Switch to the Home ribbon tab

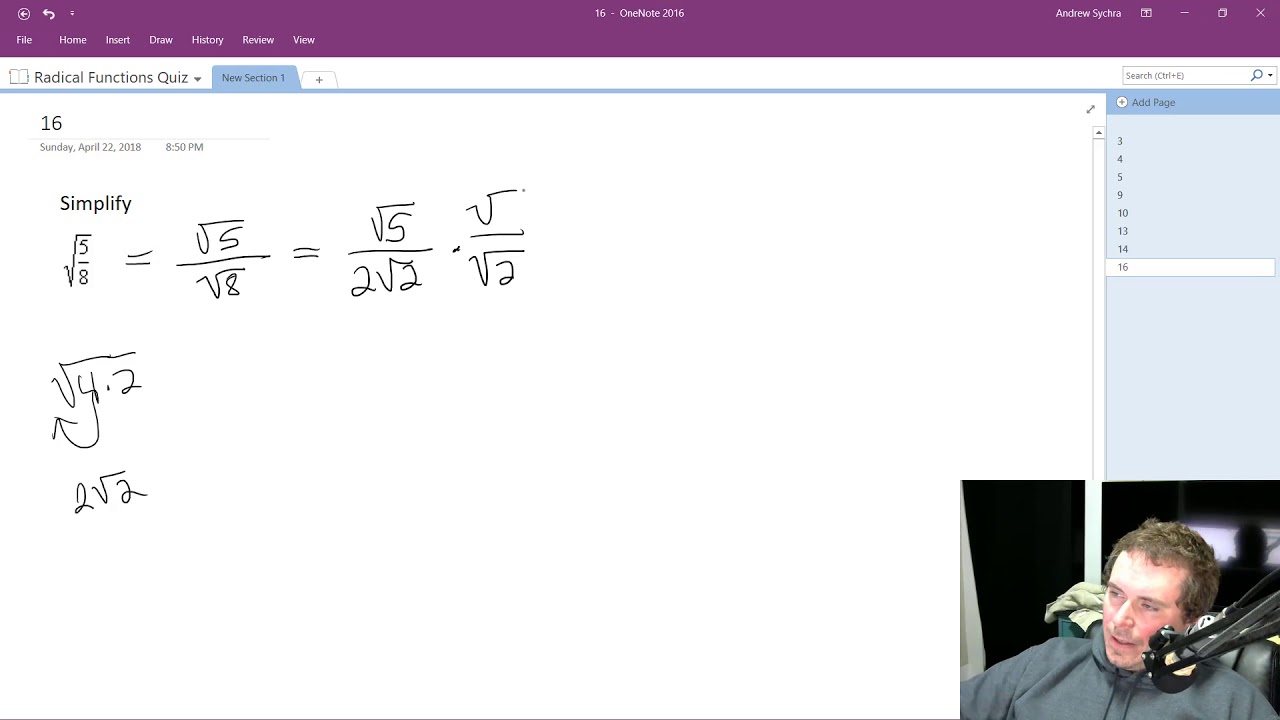click(73, 40)
